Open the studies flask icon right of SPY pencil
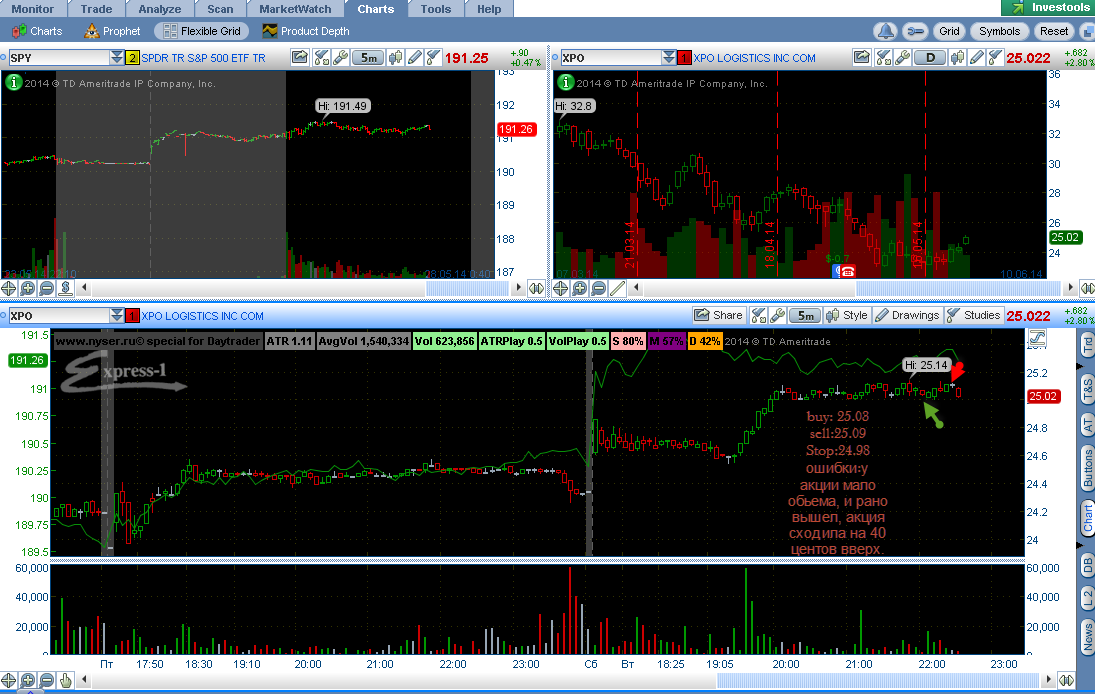This screenshot has width=1095, height=694. 433,57
